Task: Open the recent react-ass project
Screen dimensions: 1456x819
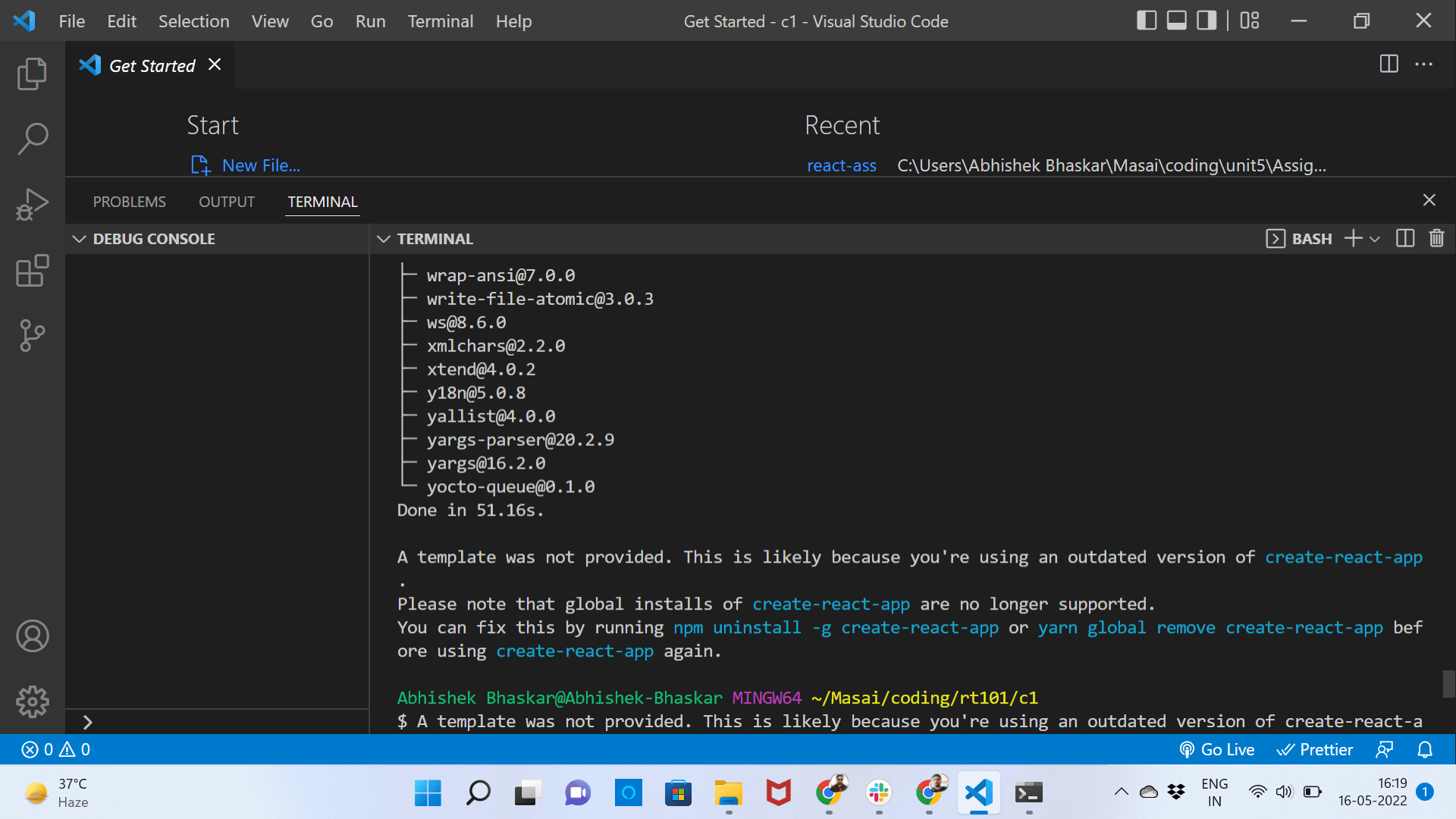Action: pyautogui.click(x=842, y=165)
